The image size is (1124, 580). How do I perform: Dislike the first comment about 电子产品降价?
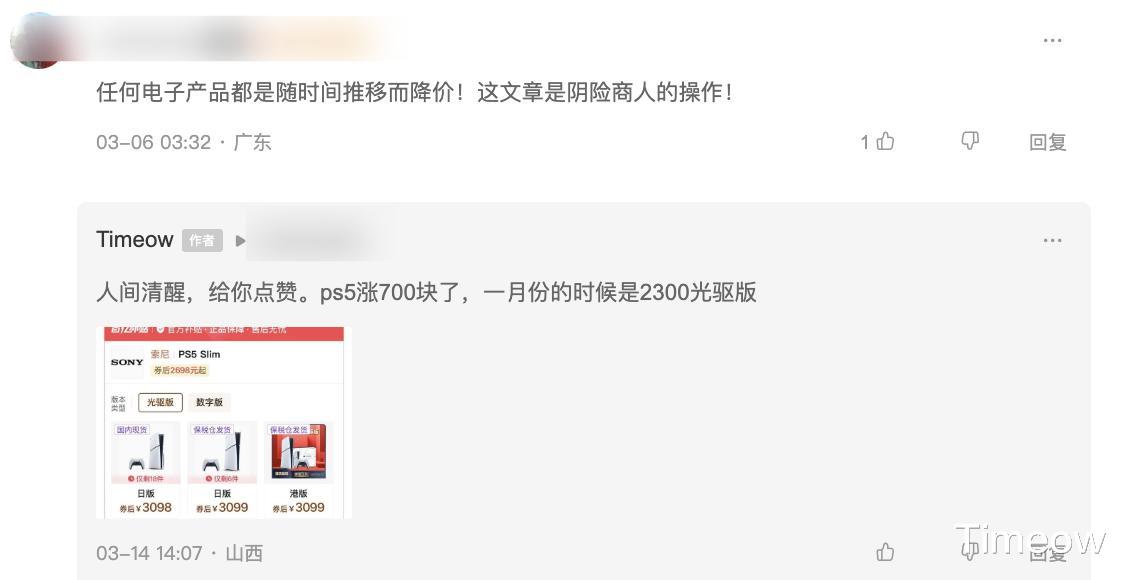(970, 141)
